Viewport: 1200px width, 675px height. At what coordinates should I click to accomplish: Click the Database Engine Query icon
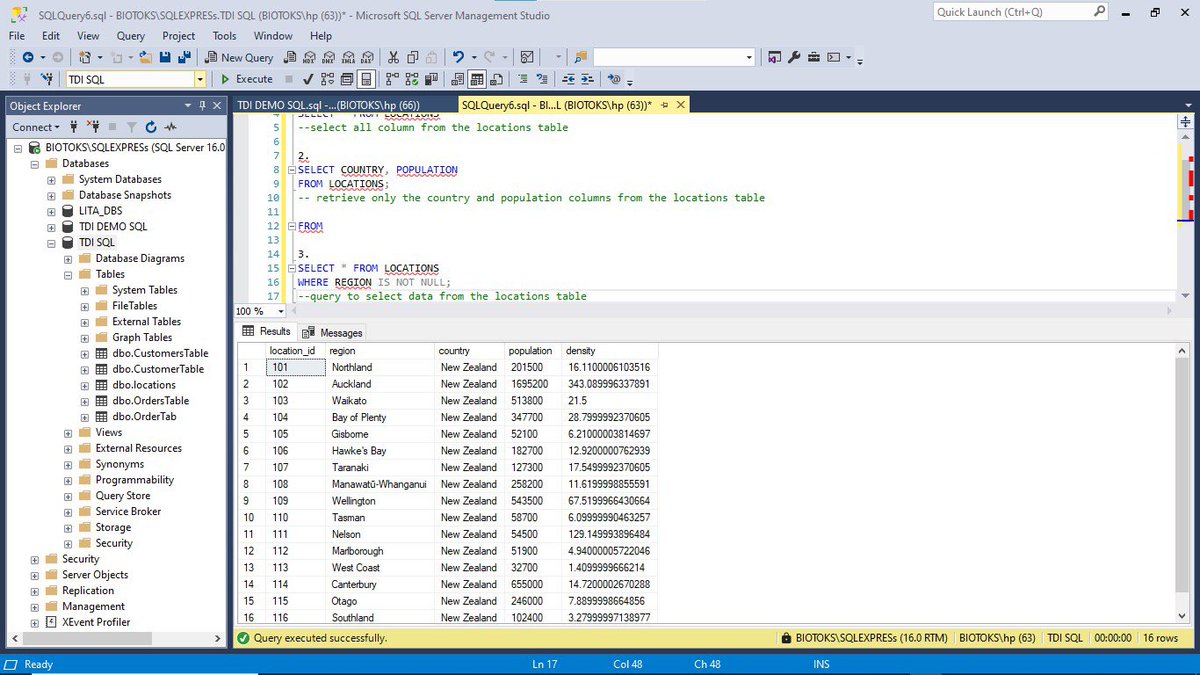289,57
